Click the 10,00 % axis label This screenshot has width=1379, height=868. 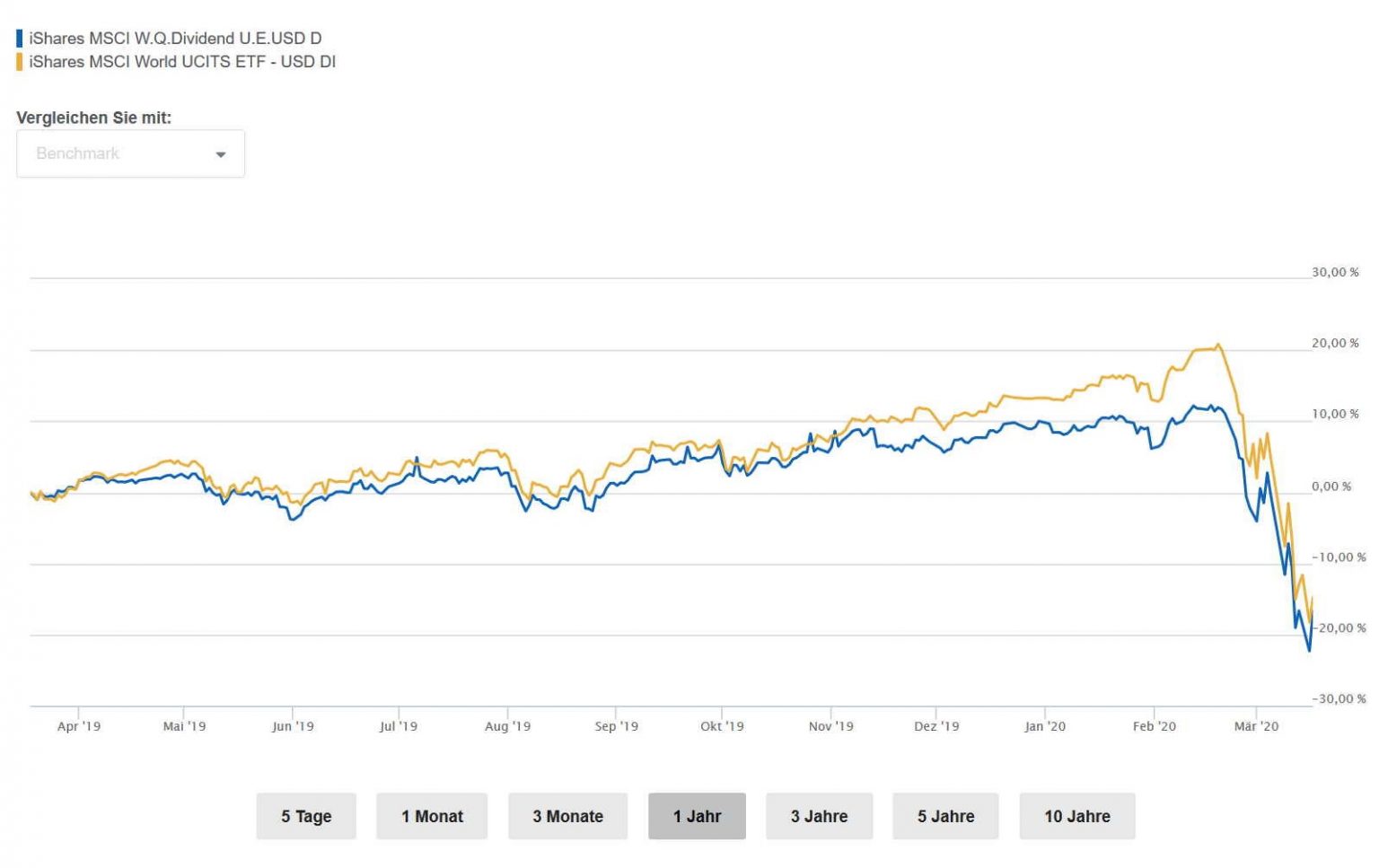coord(1335,414)
